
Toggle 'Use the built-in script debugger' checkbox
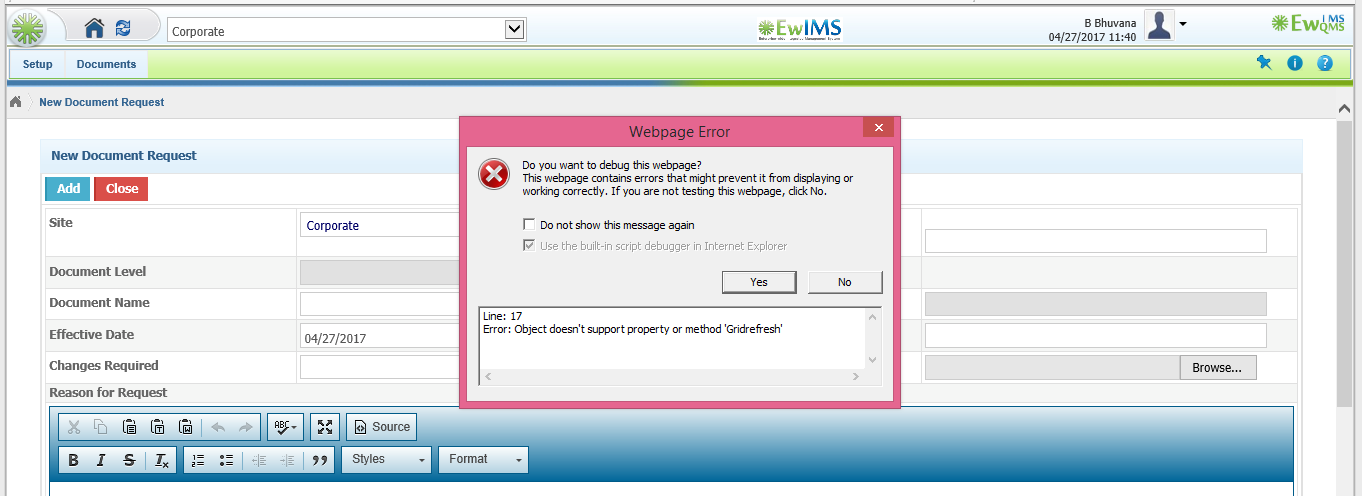coord(529,246)
